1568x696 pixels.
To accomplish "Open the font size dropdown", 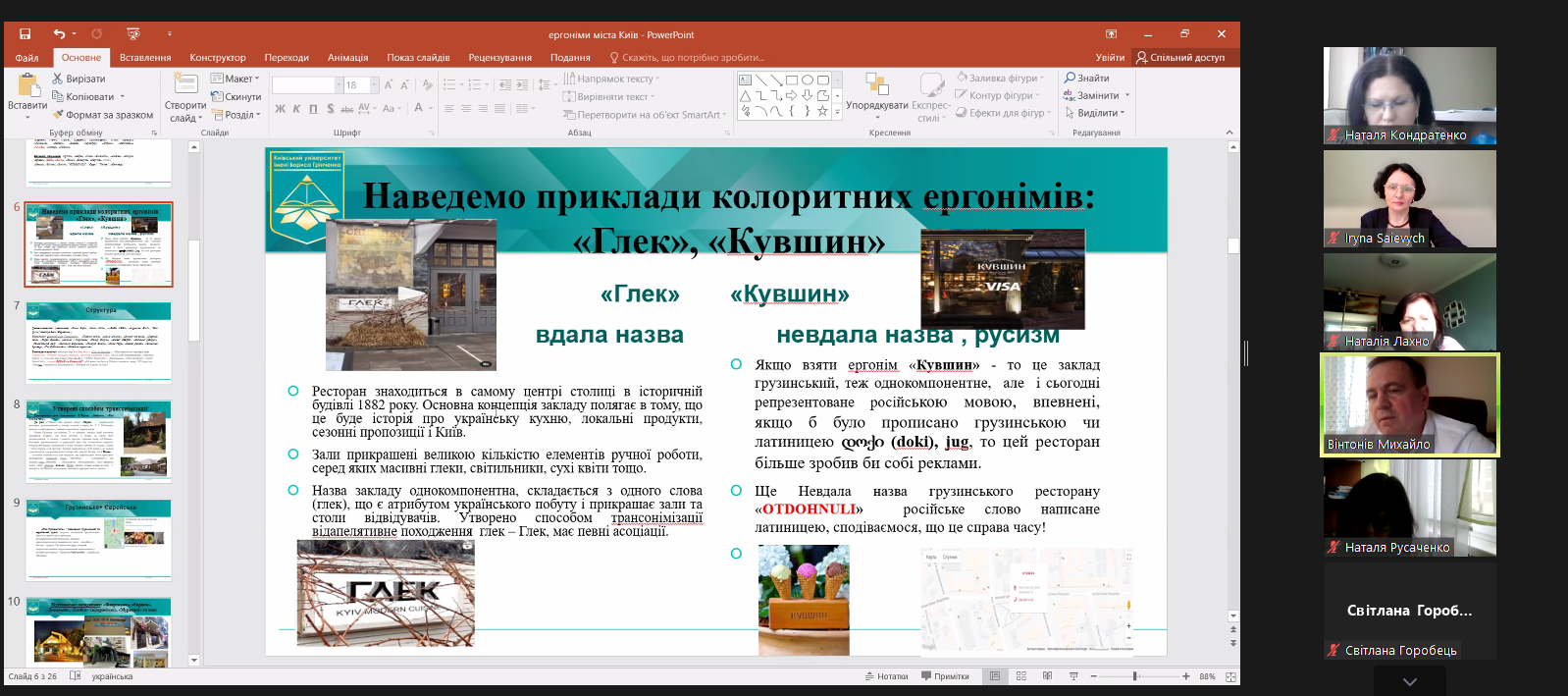I will tap(375, 85).
